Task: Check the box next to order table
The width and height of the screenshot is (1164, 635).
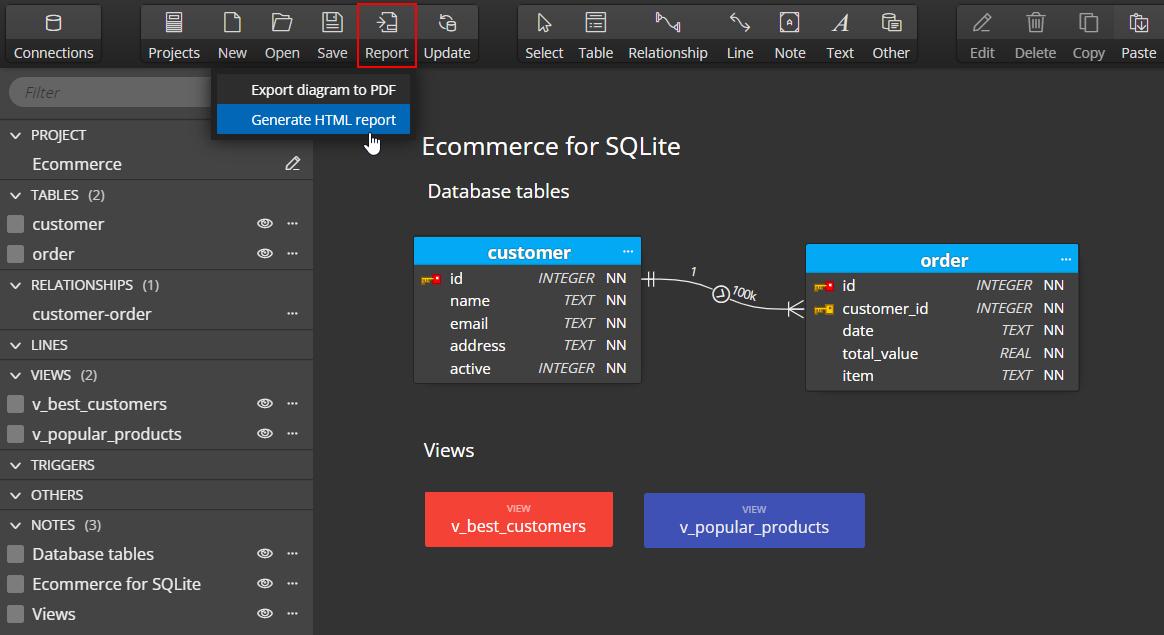Action: click(x=15, y=254)
